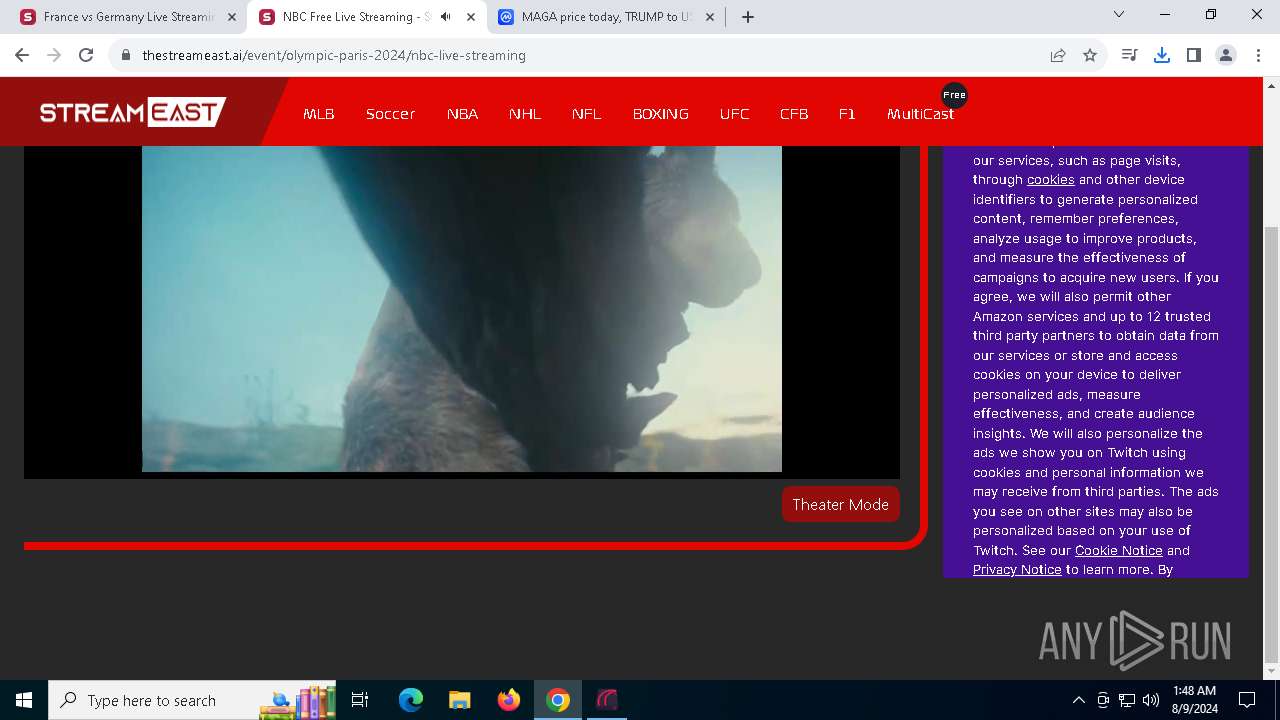Open the NFL section

tap(587, 114)
